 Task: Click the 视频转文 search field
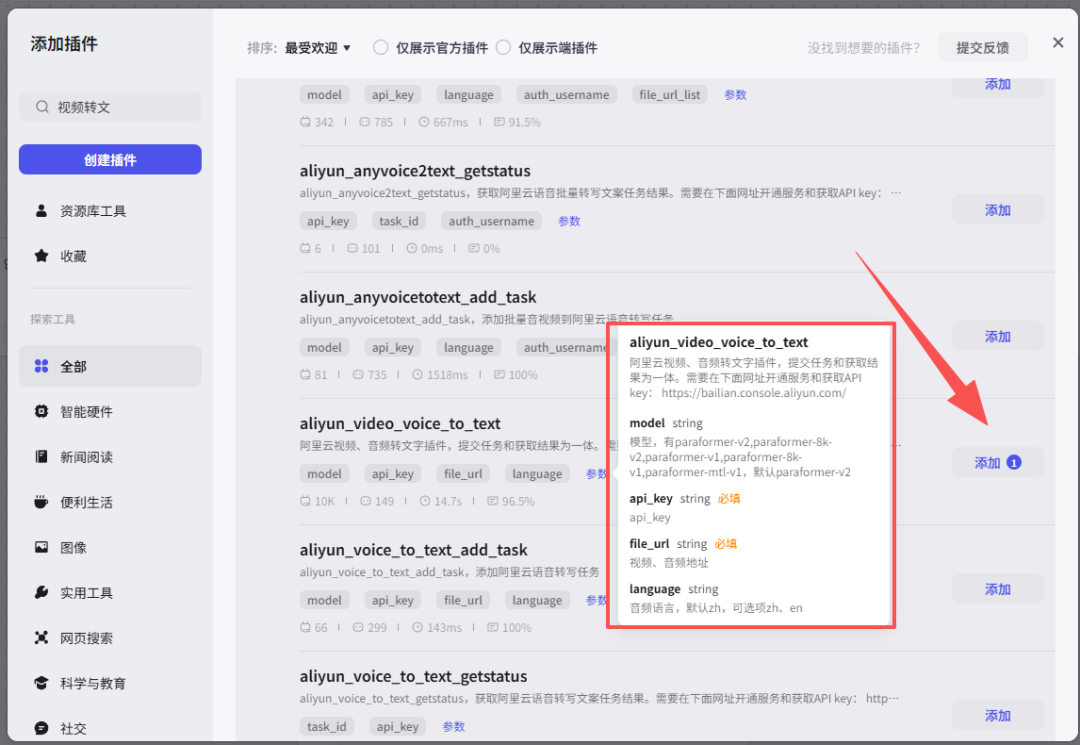(110, 107)
